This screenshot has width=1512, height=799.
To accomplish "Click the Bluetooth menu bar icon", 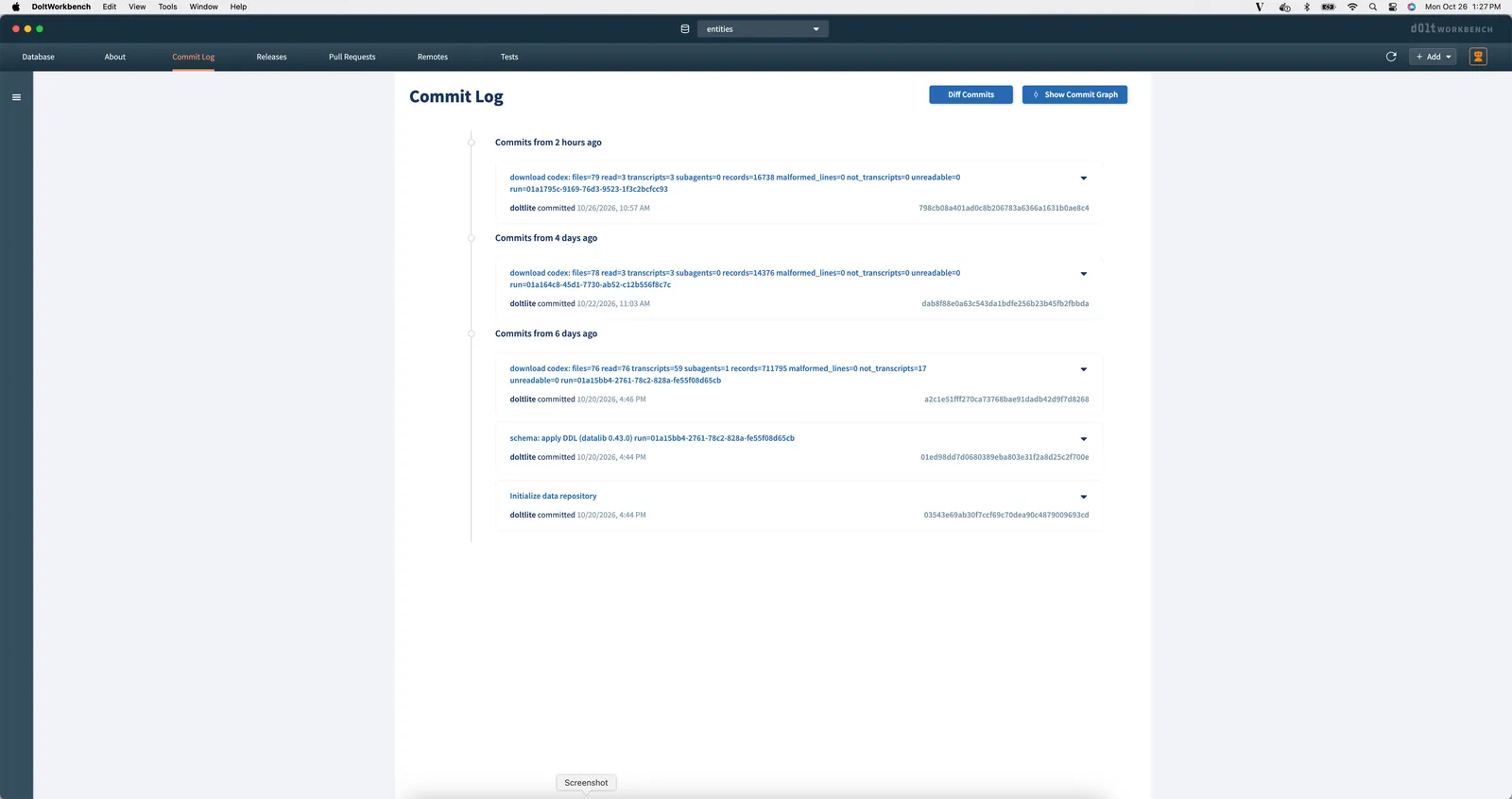I will point(1307,7).
